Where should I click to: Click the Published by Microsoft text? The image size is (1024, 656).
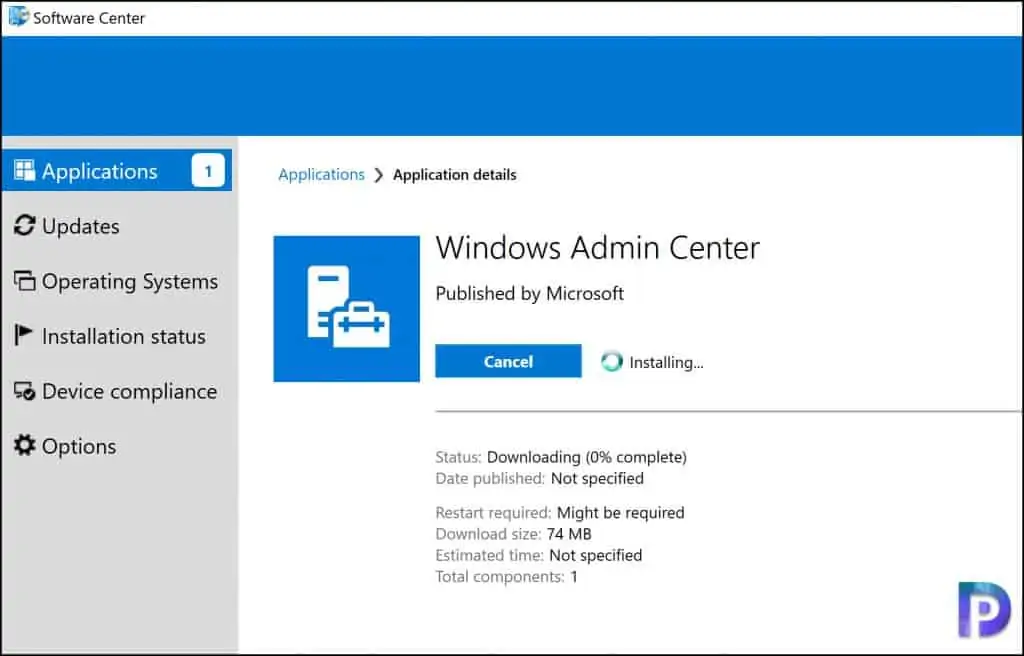point(530,293)
